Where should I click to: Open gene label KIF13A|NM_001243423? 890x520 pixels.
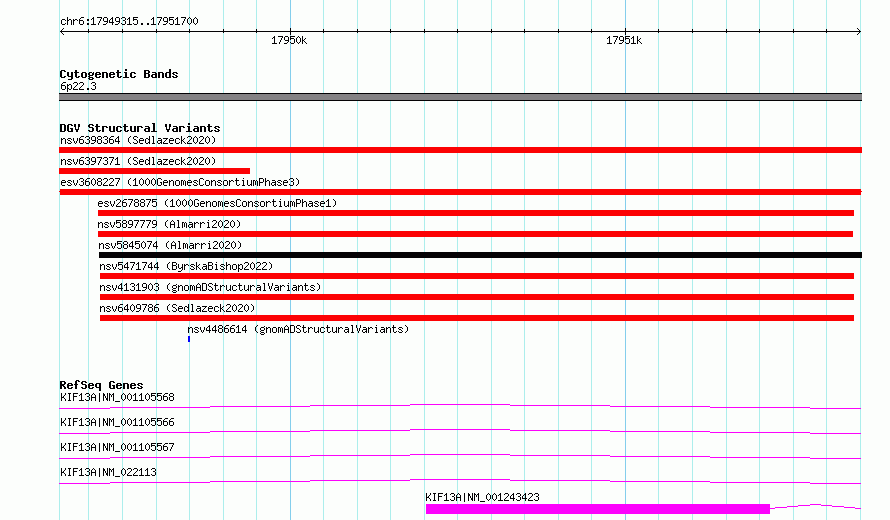pyautogui.click(x=482, y=497)
